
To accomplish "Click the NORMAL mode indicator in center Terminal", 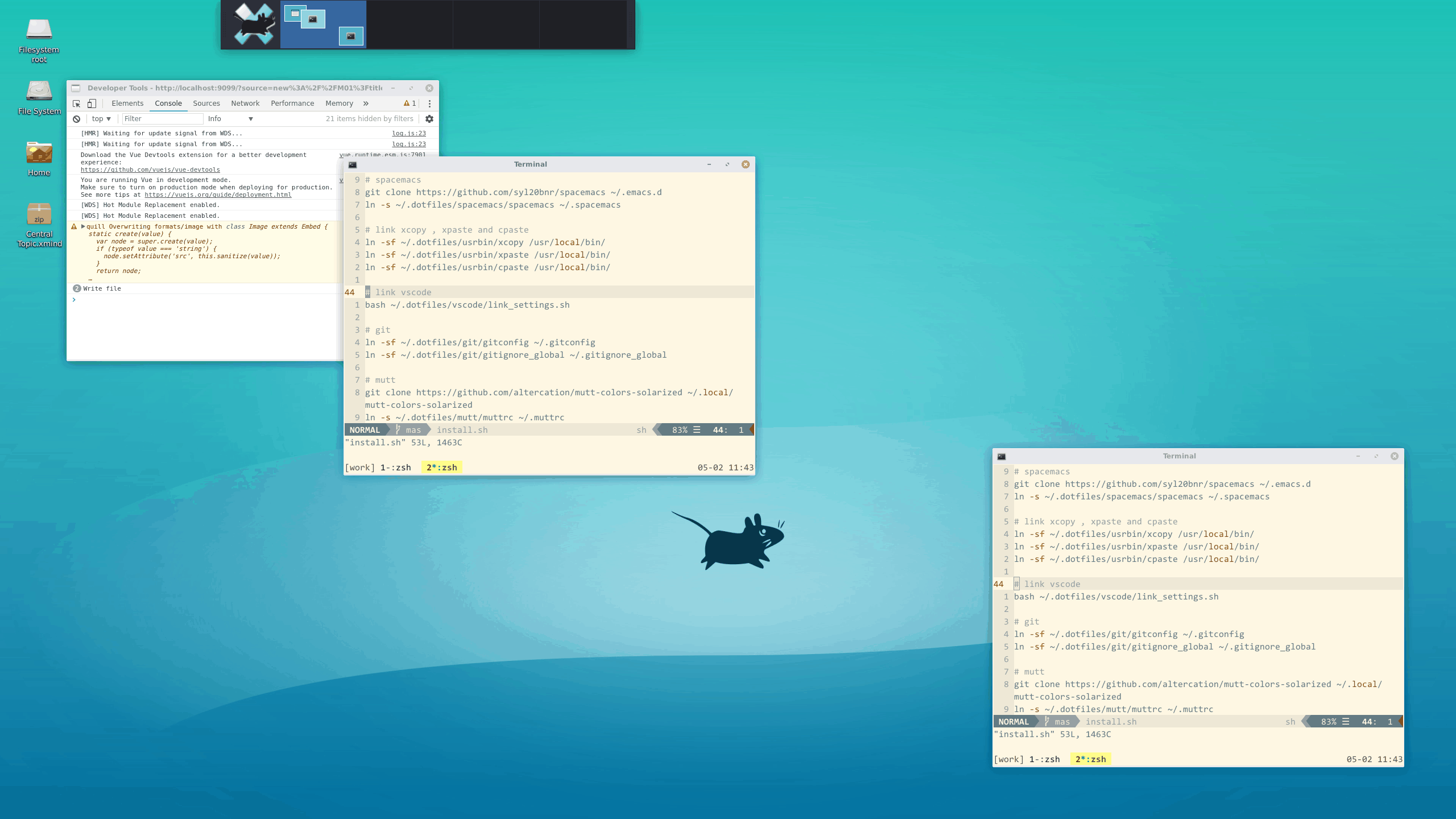I will point(365,430).
